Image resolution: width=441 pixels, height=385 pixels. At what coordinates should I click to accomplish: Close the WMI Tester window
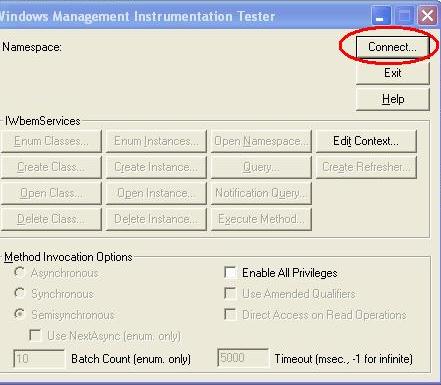pos(428,16)
